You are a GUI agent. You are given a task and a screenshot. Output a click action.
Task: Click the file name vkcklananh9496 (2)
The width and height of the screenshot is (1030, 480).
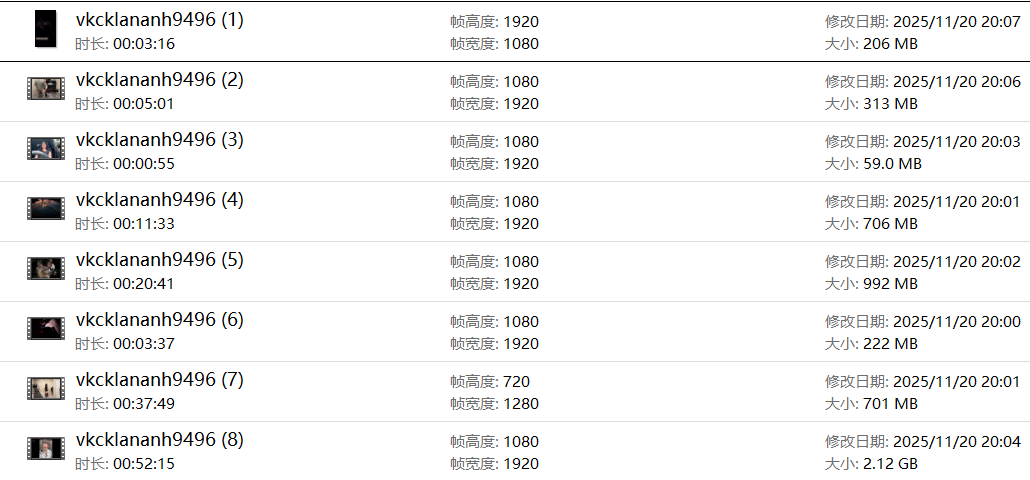click(159, 80)
